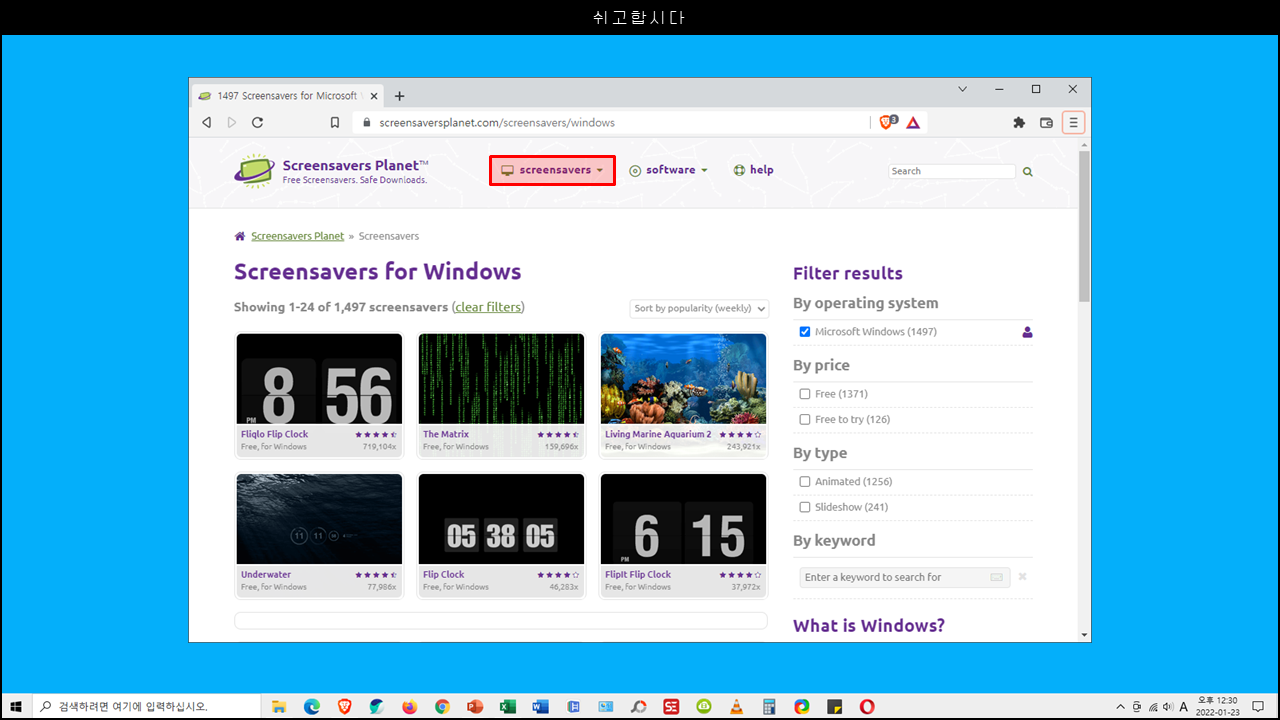Open the Brave Wallet icon
Image resolution: width=1280 pixels, height=720 pixels.
point(1046,122)
